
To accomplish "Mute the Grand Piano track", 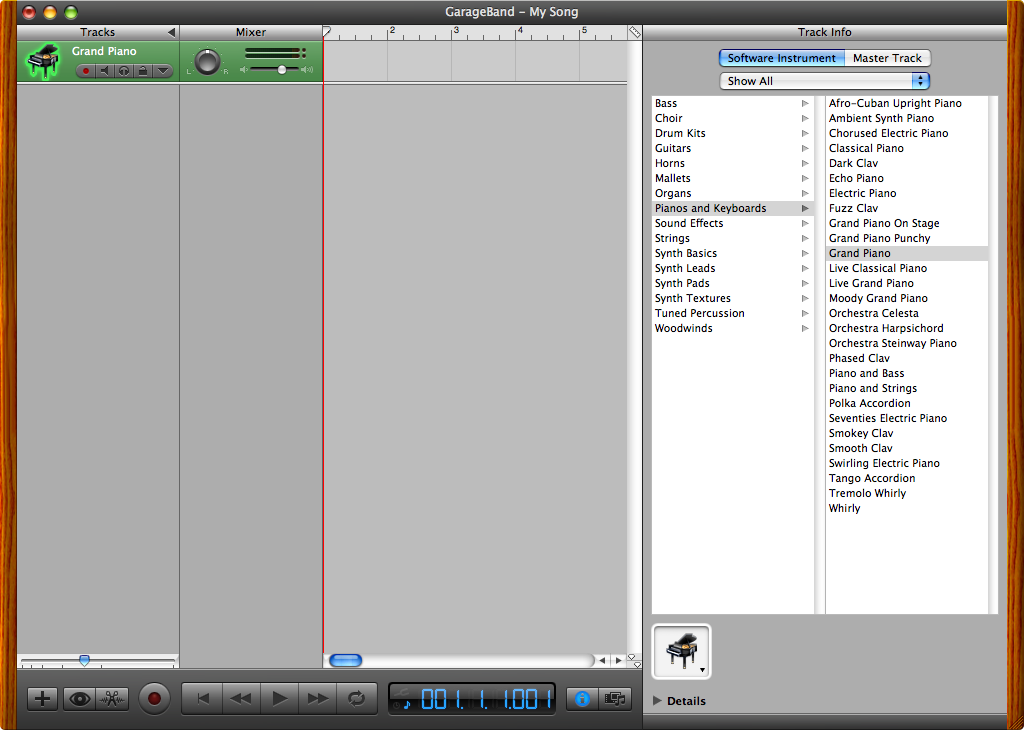I will click(x=104, y=71).
